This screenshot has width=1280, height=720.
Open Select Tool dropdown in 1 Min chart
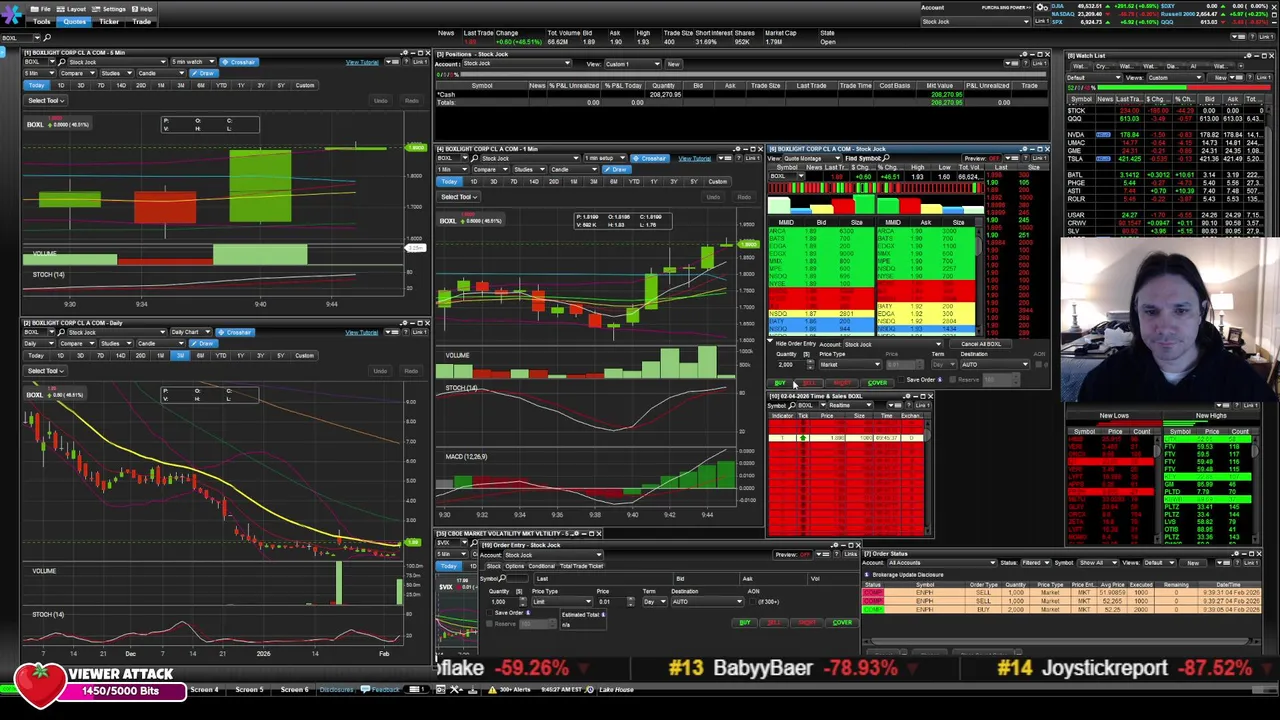coord(459,197)
